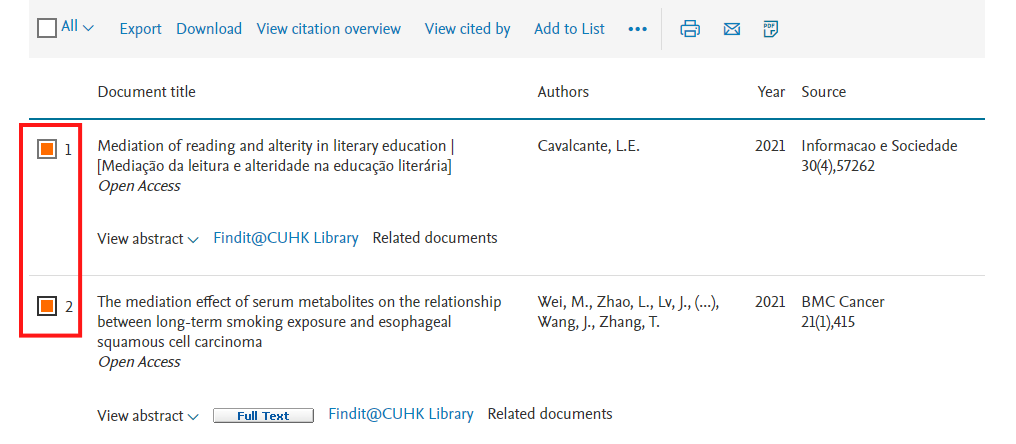Open View citation overview
The height and width of the screenshot is (444, 1016).
329,29
